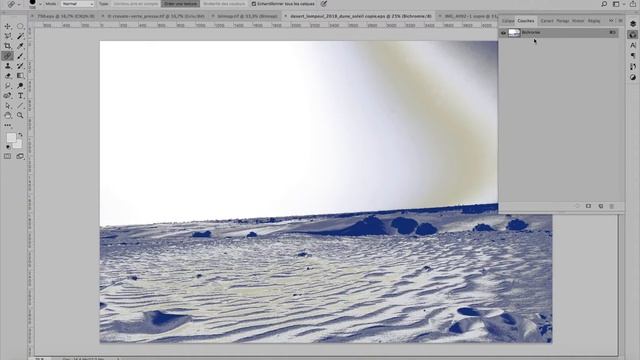The width and height of the screenshot is (640, 360).
Task: Toggle visibility of the Bichrome channel
Action: tap(503, 33)
